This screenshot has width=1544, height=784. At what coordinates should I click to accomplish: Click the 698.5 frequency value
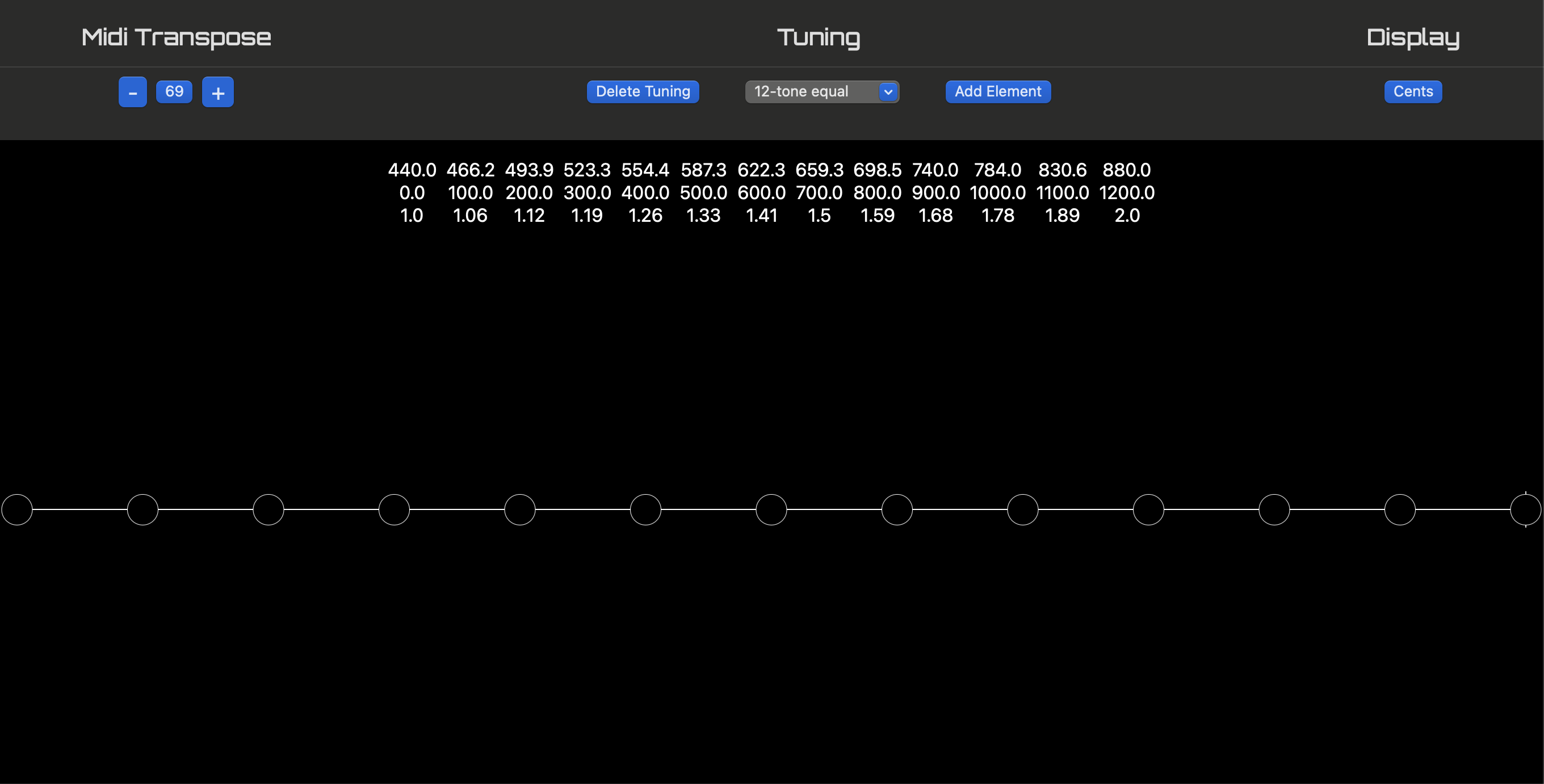(x=878, y=170)
